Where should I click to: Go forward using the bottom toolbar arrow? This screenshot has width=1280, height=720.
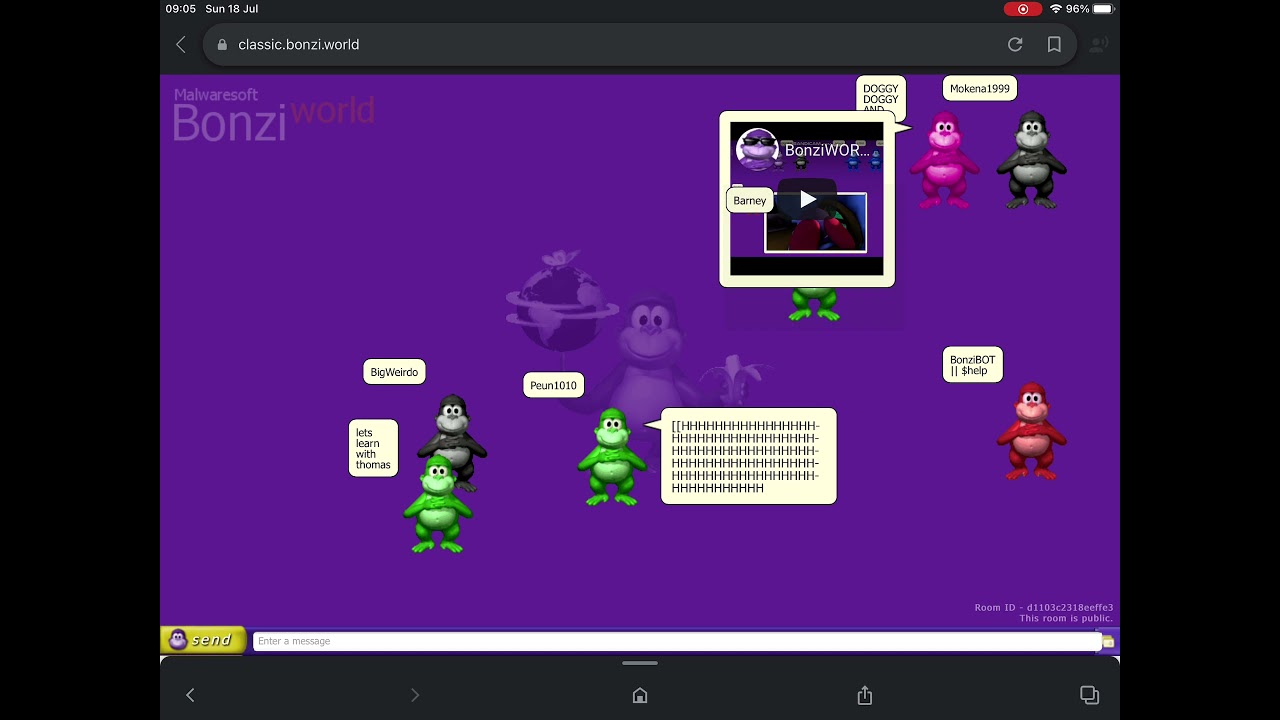415,695
